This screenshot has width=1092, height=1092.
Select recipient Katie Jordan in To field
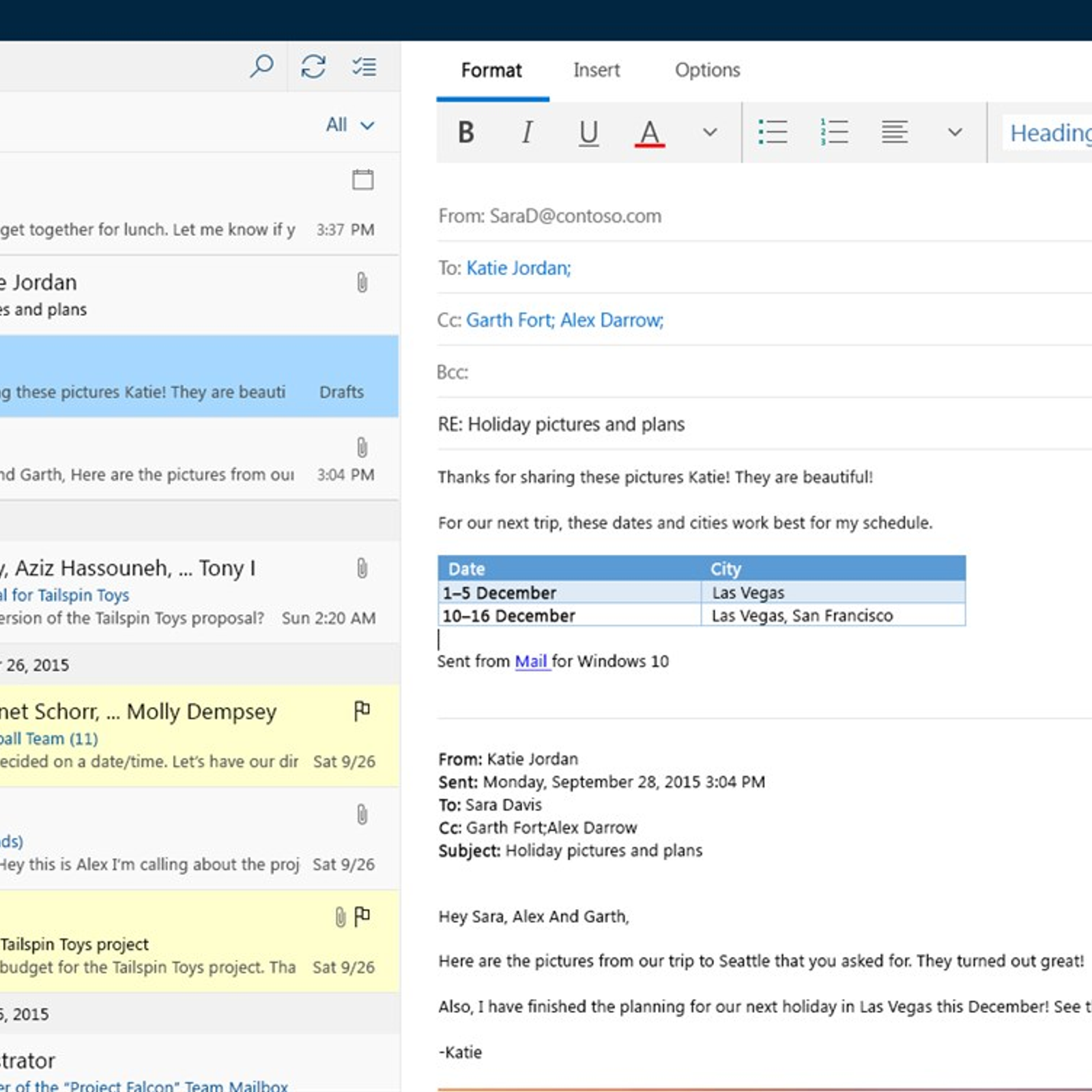point(518,268)
